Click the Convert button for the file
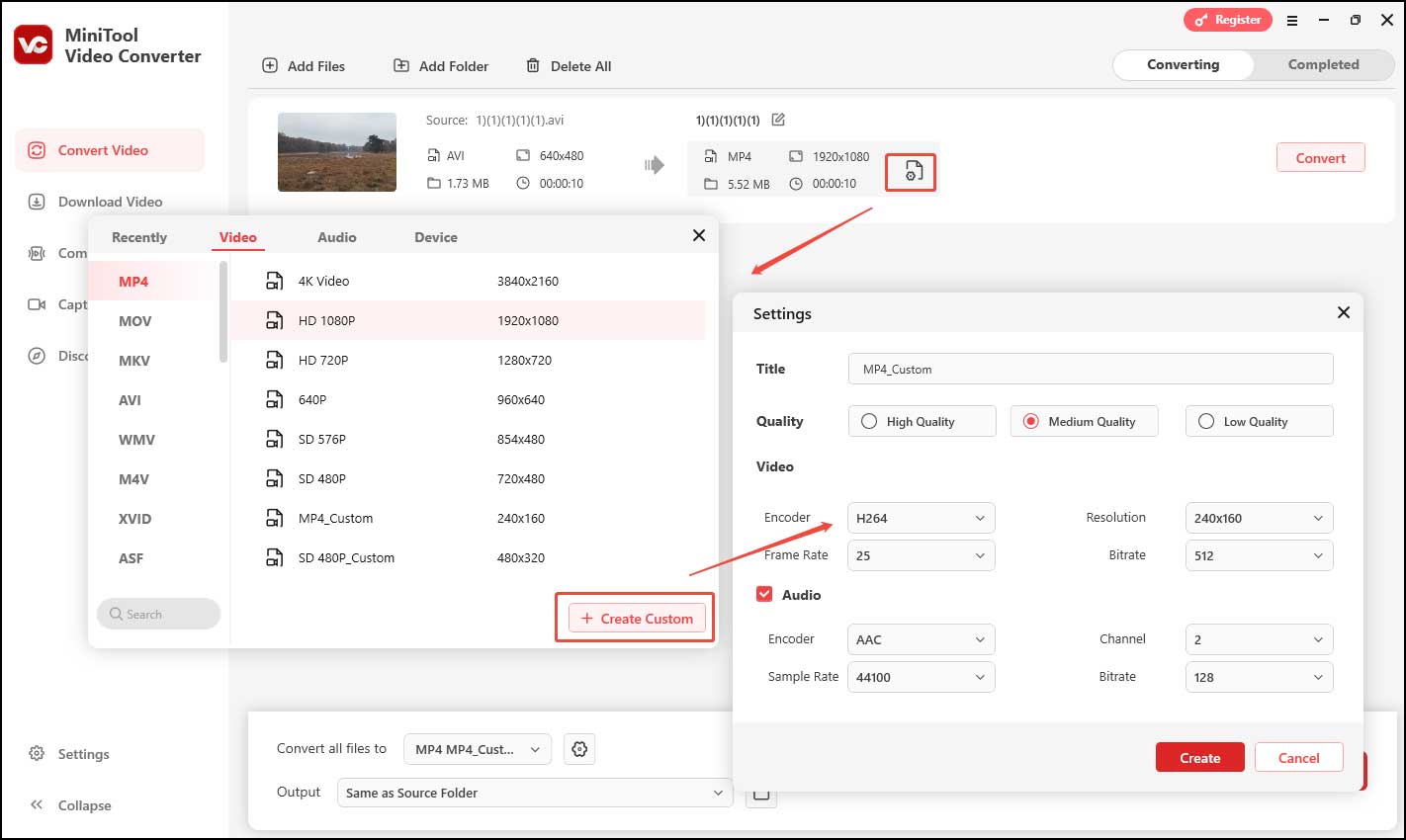The image size is (1406, 840). (x=1321, y=158)
